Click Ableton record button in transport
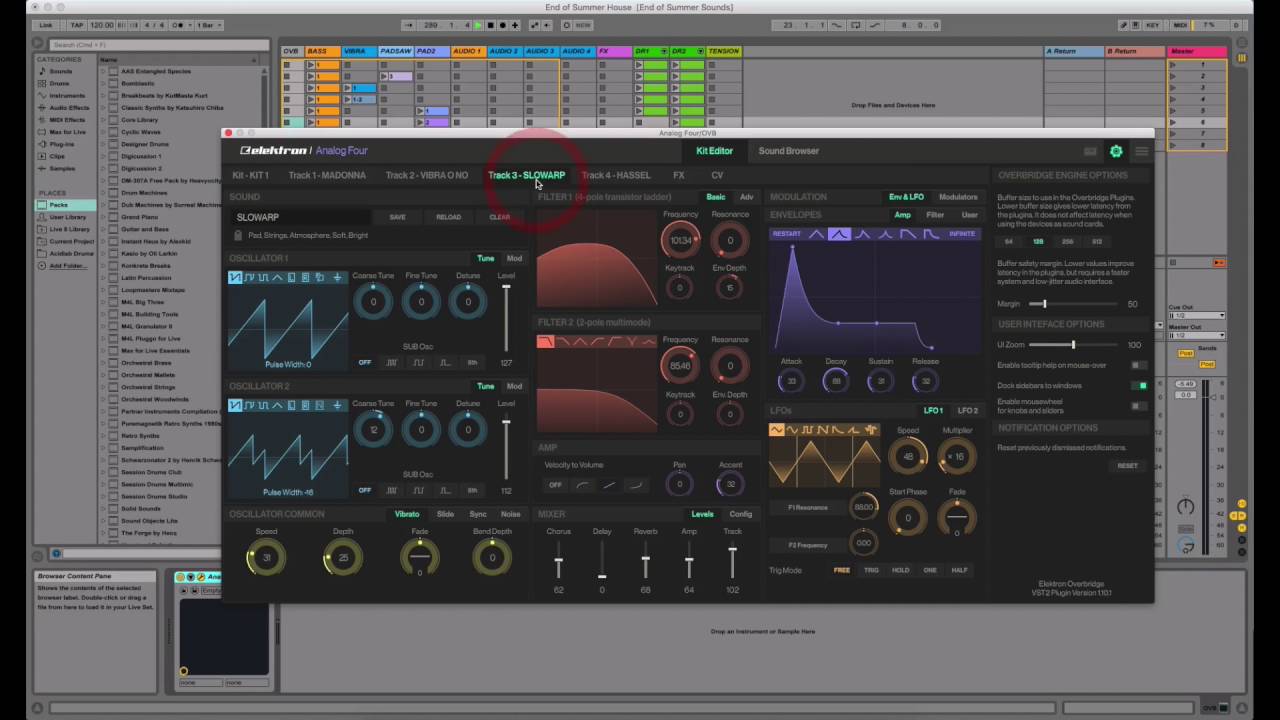Screen dimensions: 1280x720 point(502,25)
